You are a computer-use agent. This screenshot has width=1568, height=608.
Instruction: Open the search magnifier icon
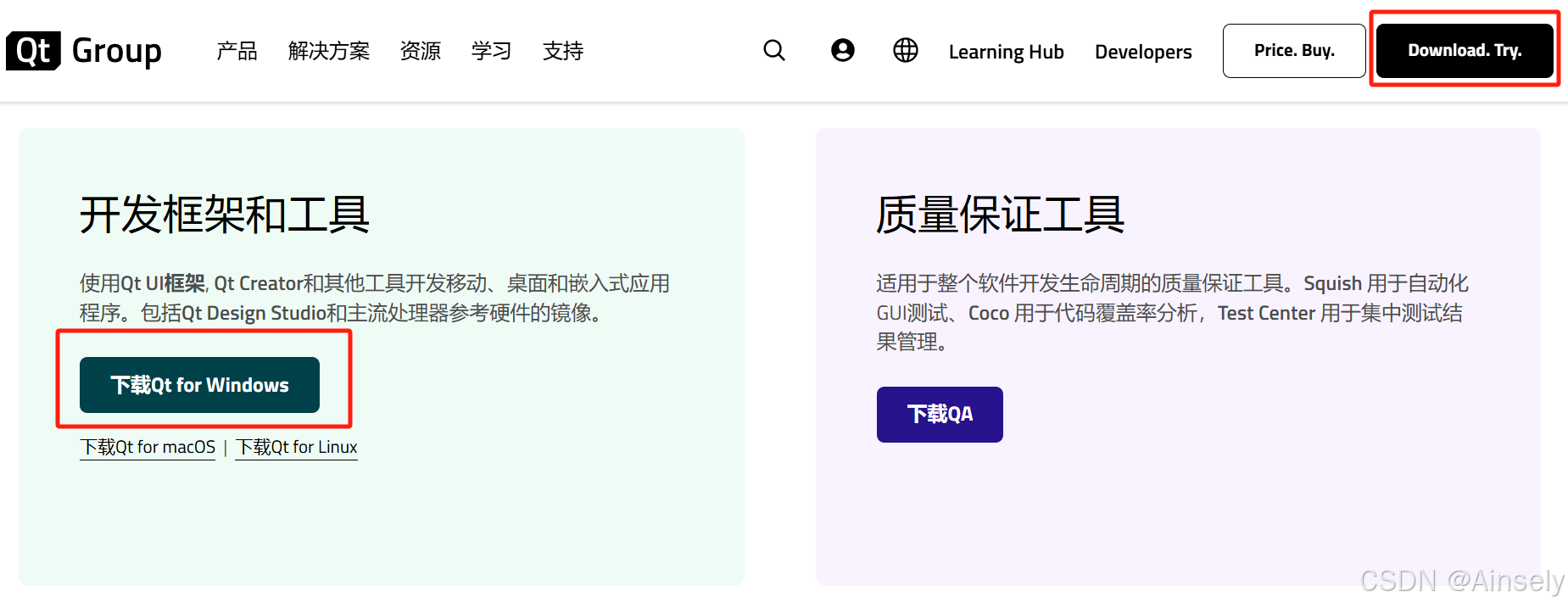774,51
